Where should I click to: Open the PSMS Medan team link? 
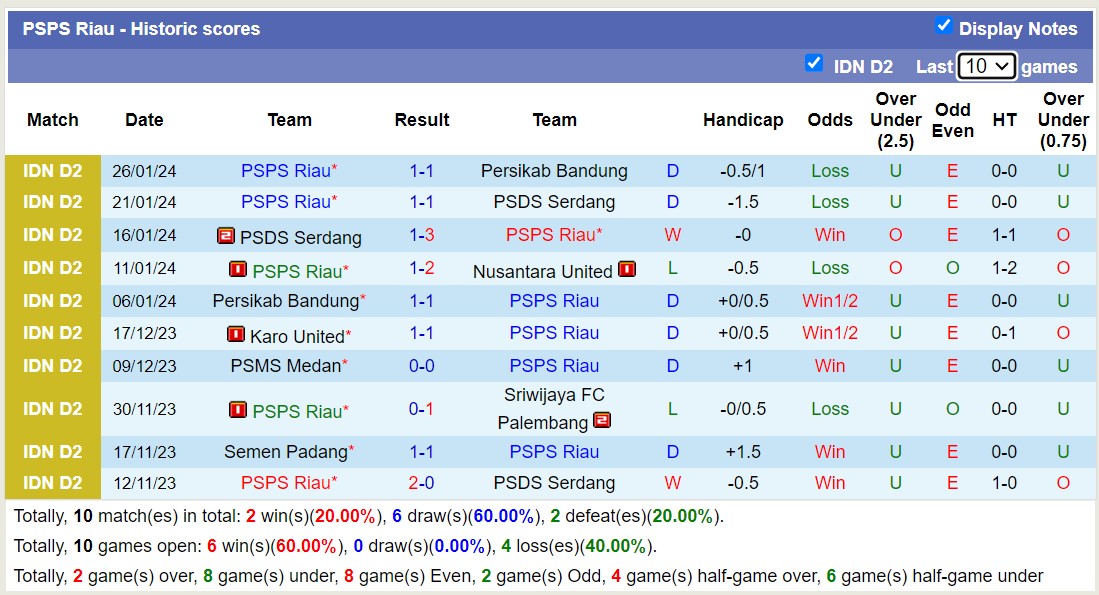285,366
